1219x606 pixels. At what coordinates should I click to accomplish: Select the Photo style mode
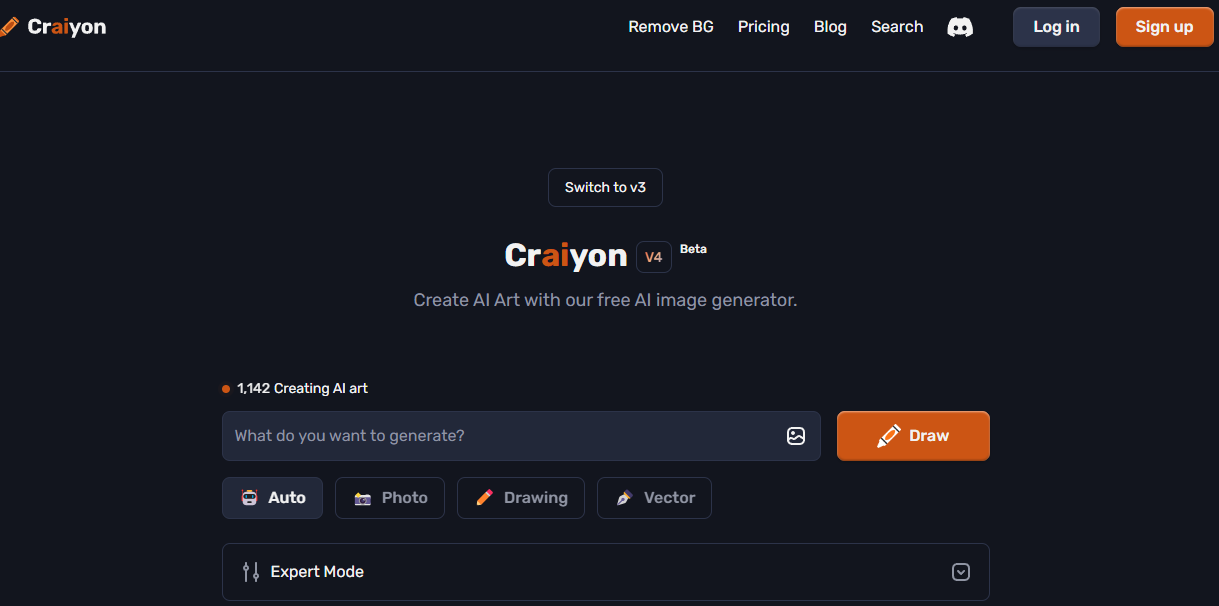pyautogui.click(x=390, y=498)
